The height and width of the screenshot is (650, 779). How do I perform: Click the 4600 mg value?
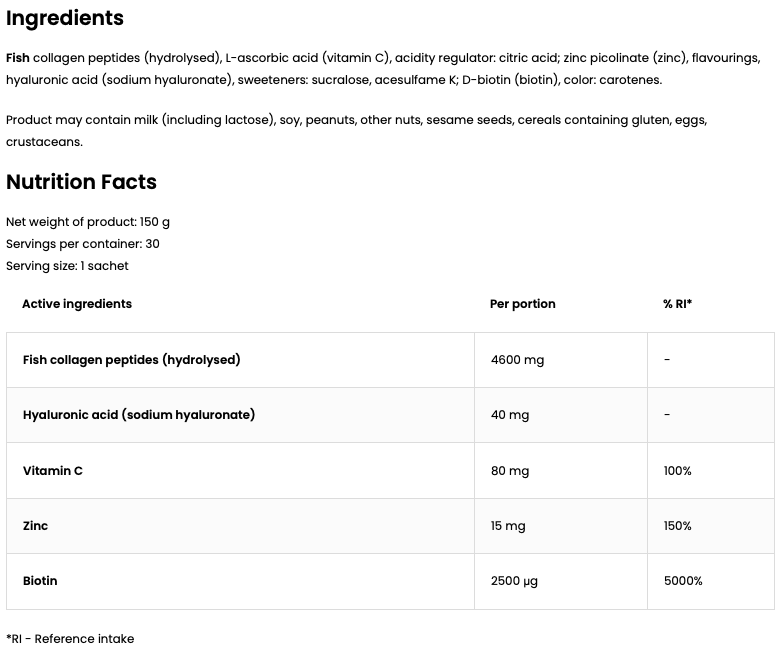tap(517, 360)
